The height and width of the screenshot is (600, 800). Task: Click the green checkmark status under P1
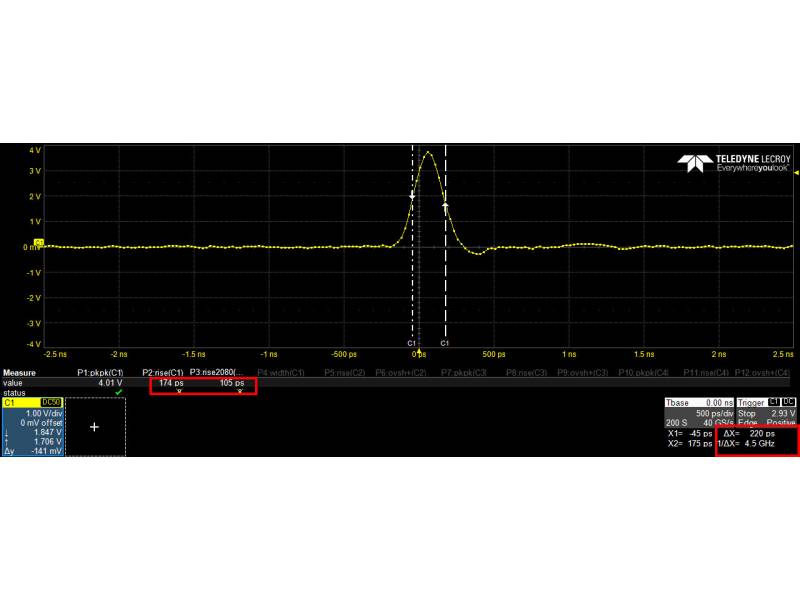[x=118, y=392]
